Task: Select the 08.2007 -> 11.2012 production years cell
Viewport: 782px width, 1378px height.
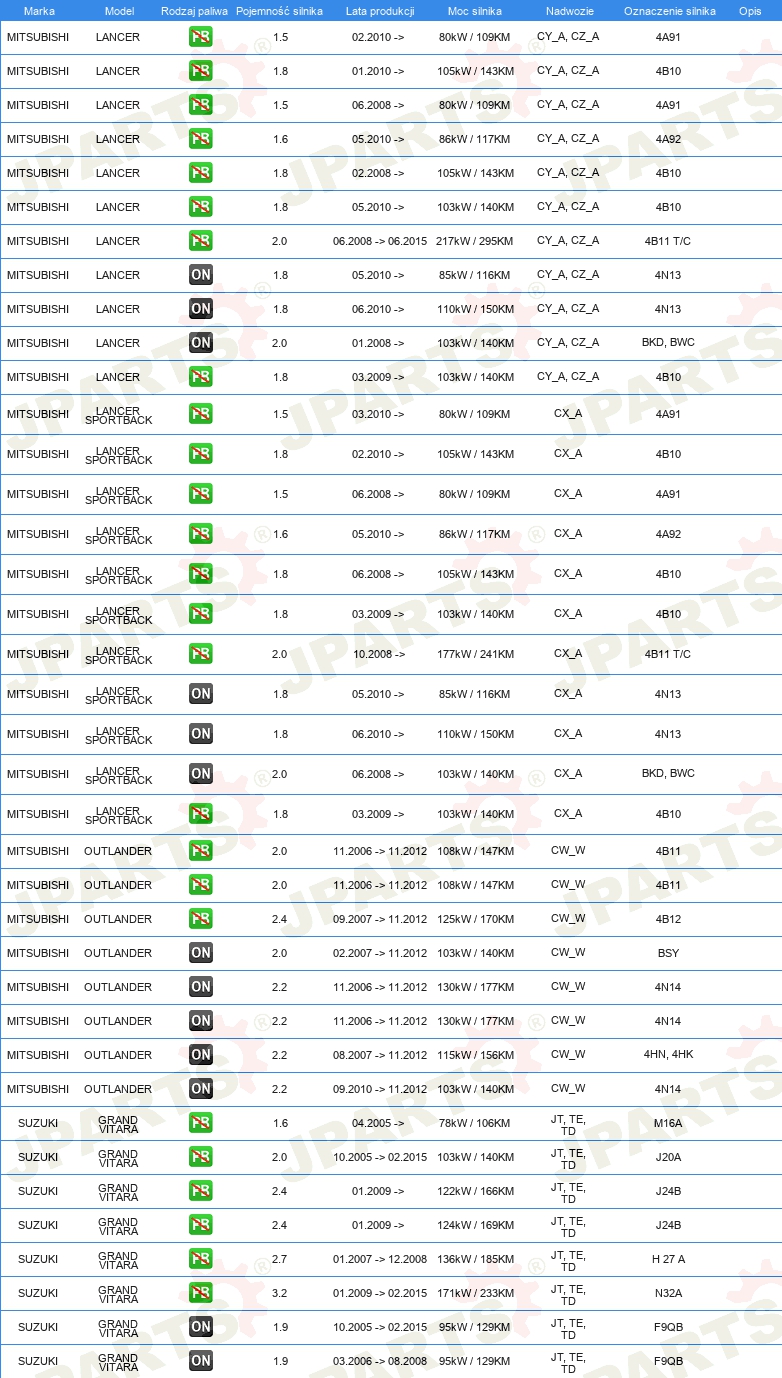Action: [x=380, y=1055]
